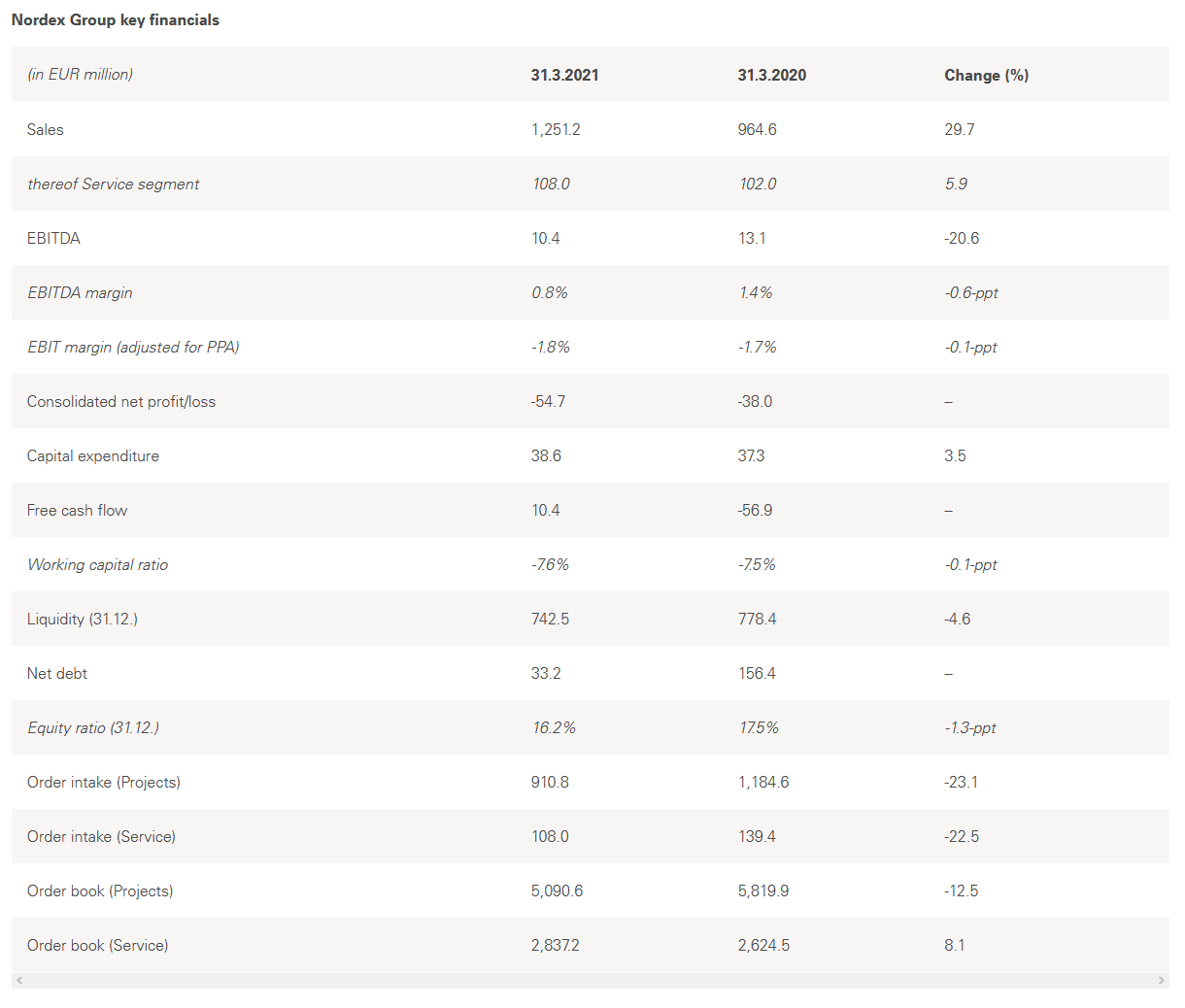Click the (in EUR million) header cell

point(80,75)
